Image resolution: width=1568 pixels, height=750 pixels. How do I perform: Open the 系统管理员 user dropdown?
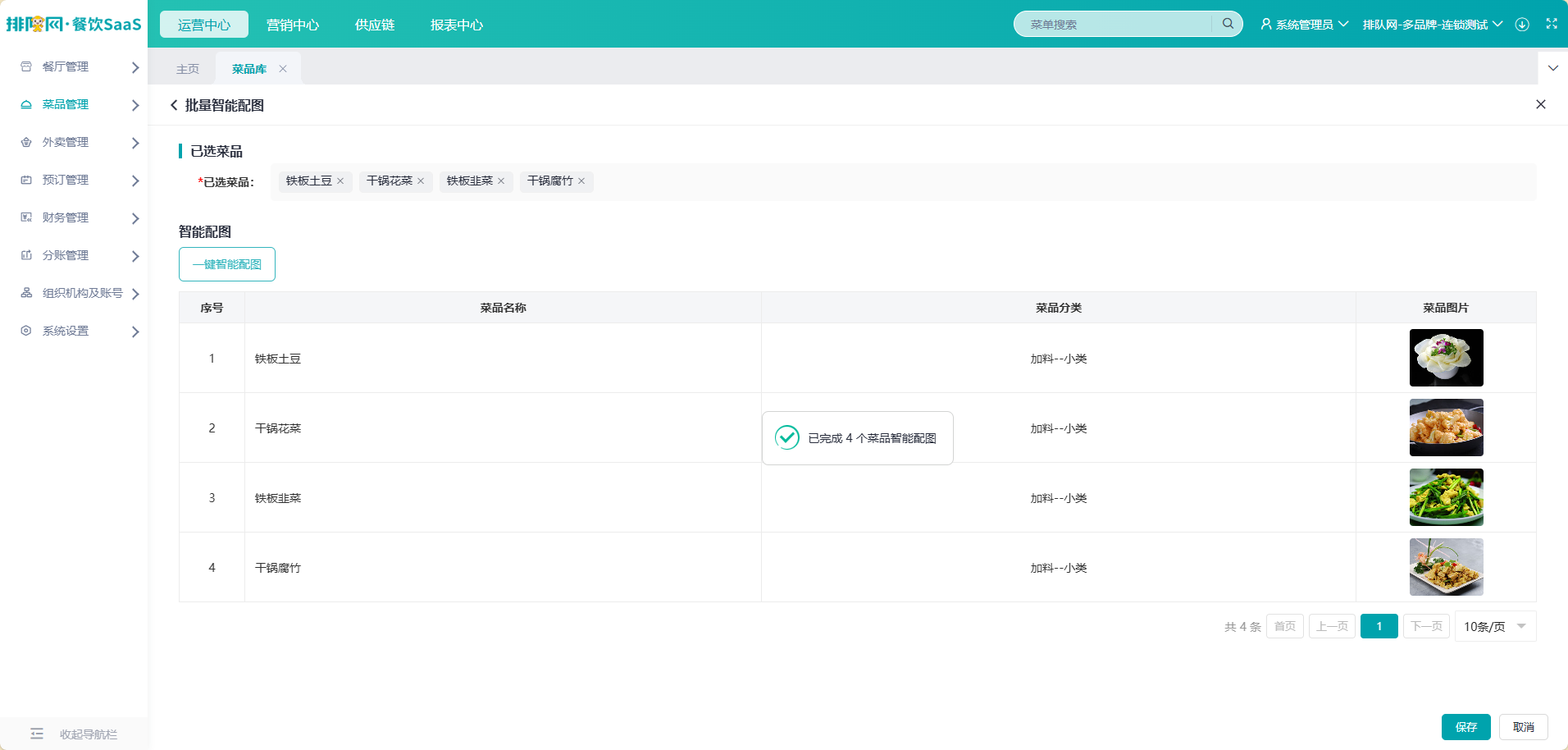[x=1304, y=25]
